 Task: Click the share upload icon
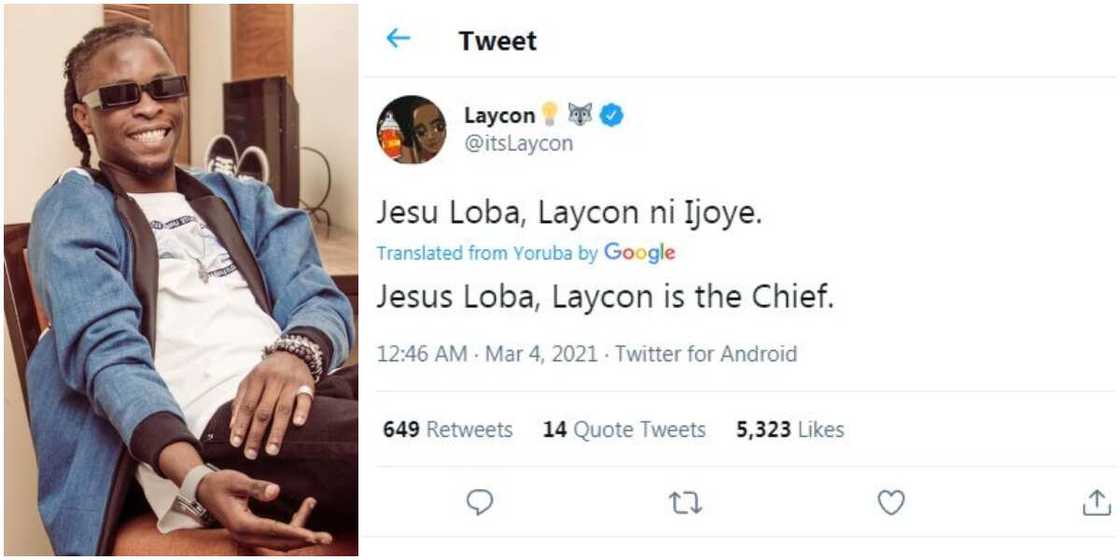pyautogui.click(x=1096, y=503)
